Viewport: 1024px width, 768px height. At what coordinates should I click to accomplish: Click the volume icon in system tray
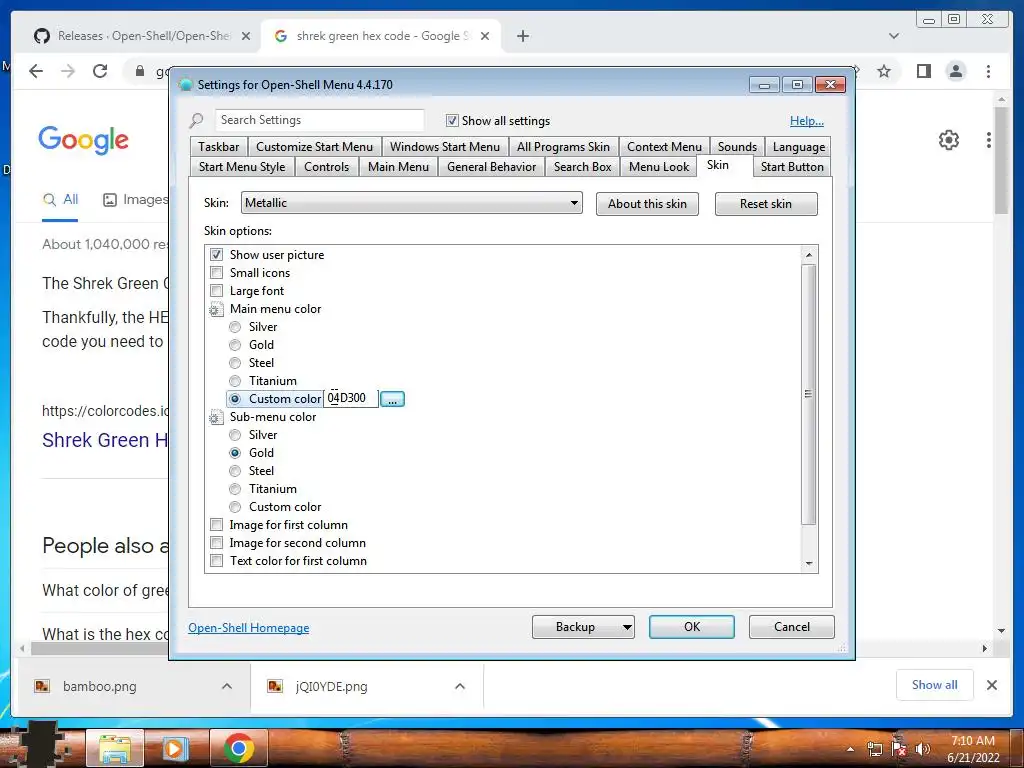pyautogui.click(x=923, y=749)
